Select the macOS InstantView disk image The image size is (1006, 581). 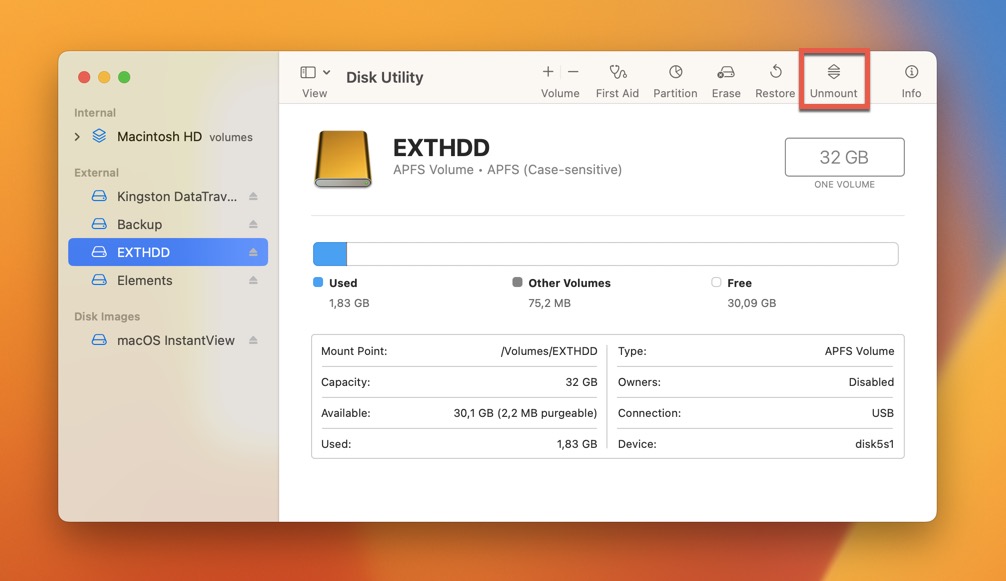(x=175, y=341)
